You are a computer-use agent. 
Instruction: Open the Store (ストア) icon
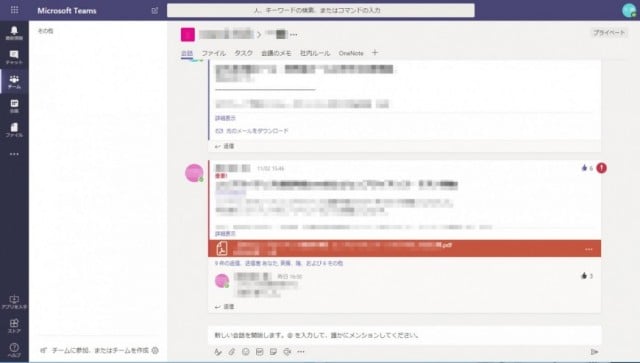pyautogui.click(x=14, y=326)
